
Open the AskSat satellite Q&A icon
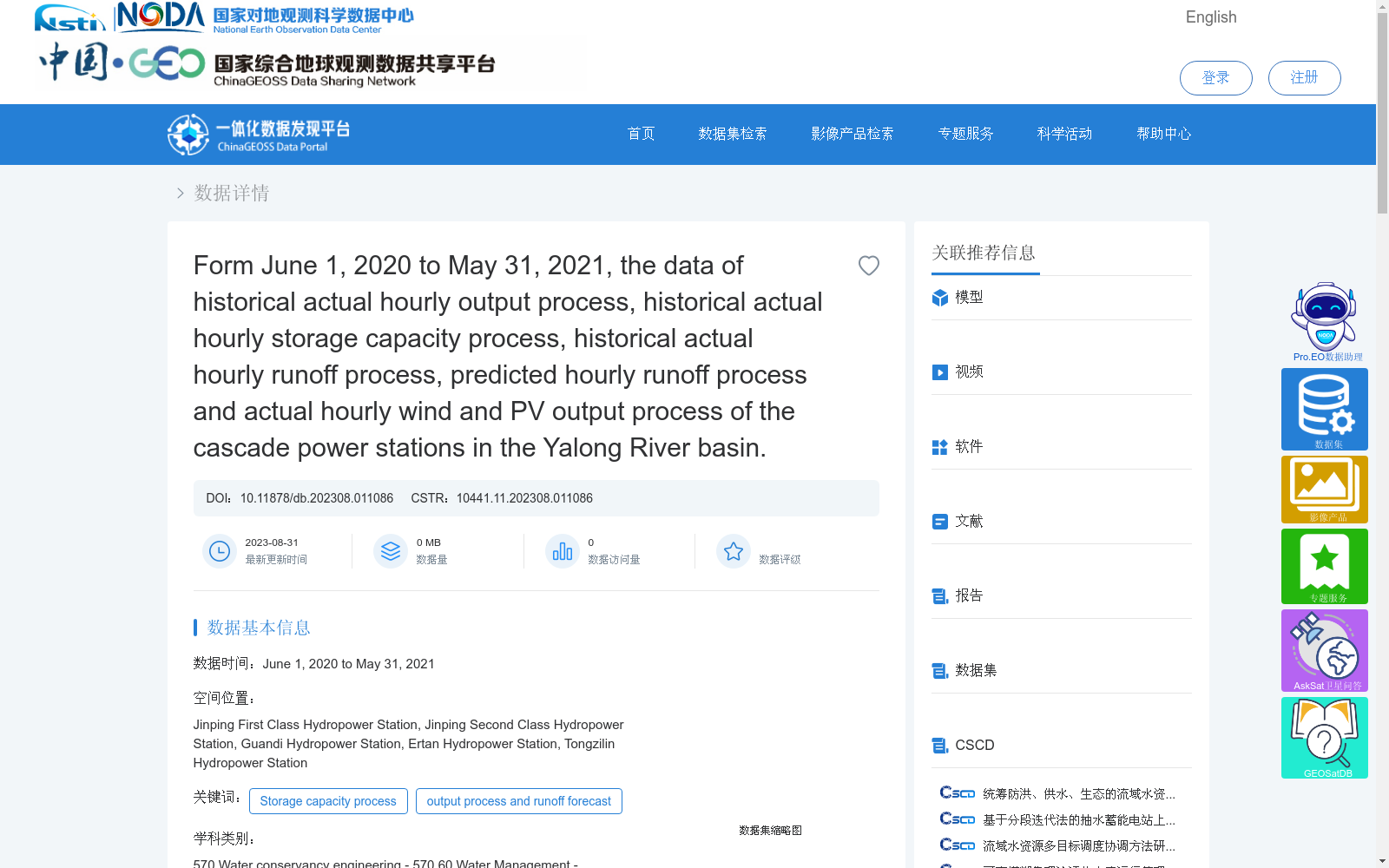pos(1325,650)
